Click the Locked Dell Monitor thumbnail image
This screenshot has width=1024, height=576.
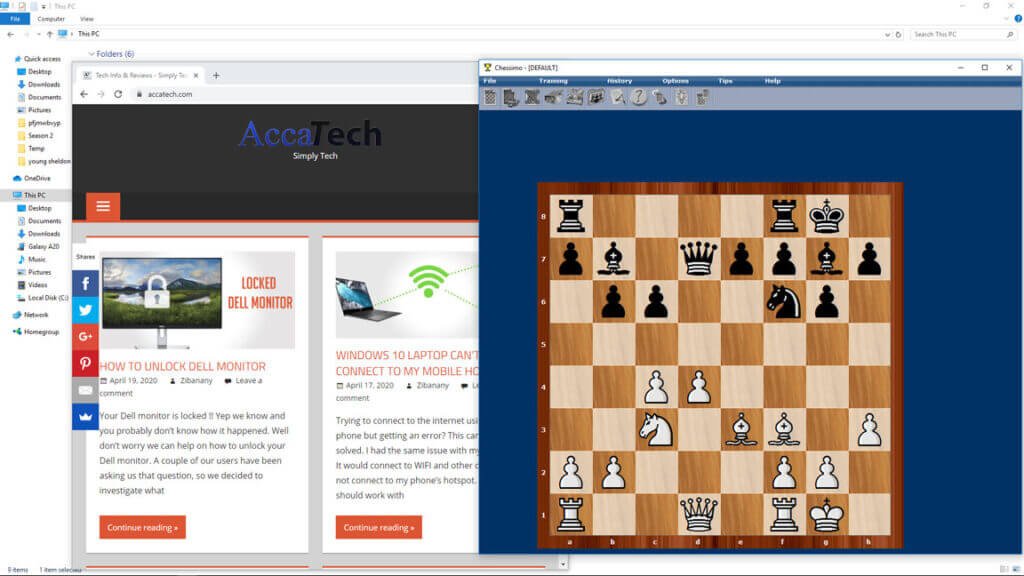[197, 300]
